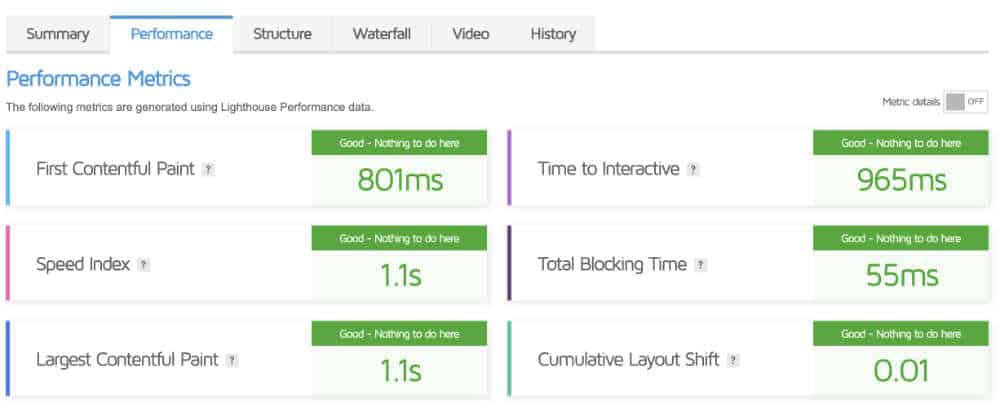Viewport: 1000px width, 407px height.
Task: Click the Good banner above 965ms
Action: [901, 143]
